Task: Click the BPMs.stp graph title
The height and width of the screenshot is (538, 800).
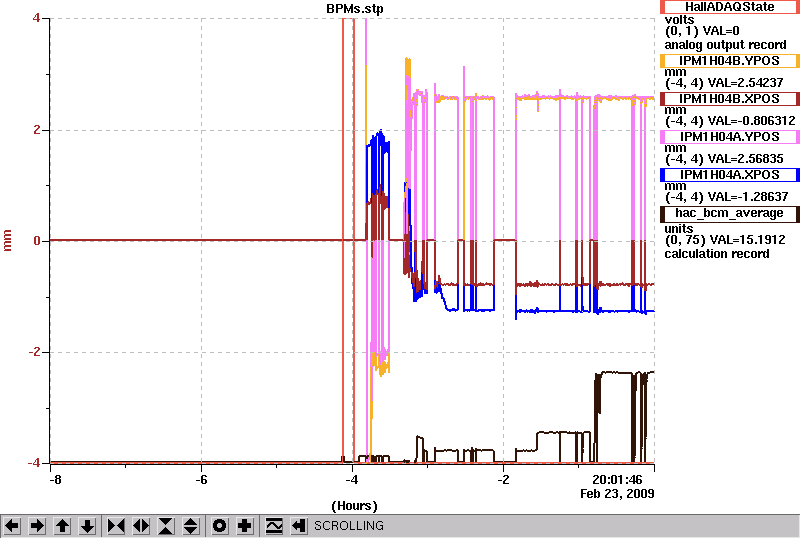Action: pyautogui.click(x=355, y=9)
